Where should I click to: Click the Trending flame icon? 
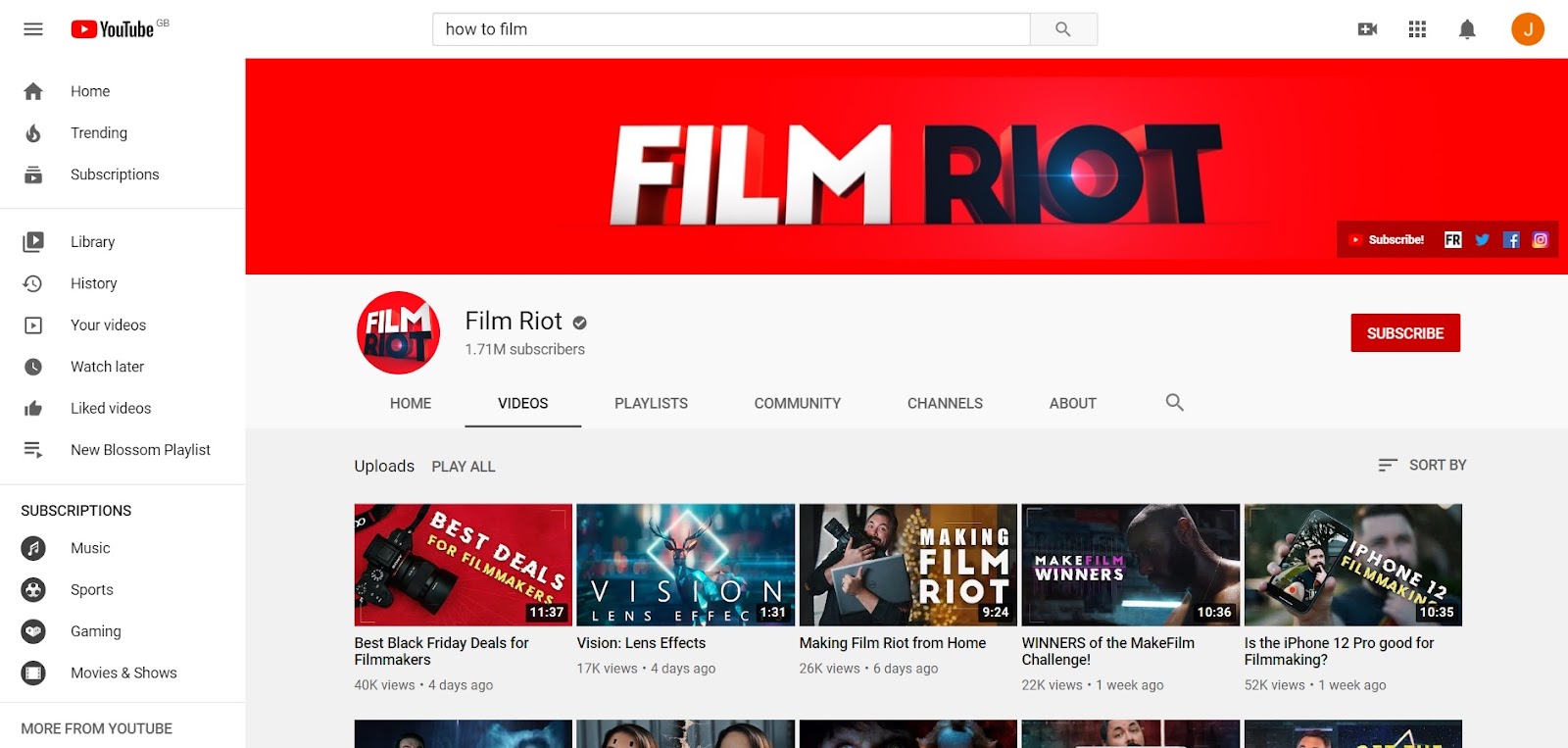click(33, 133)
